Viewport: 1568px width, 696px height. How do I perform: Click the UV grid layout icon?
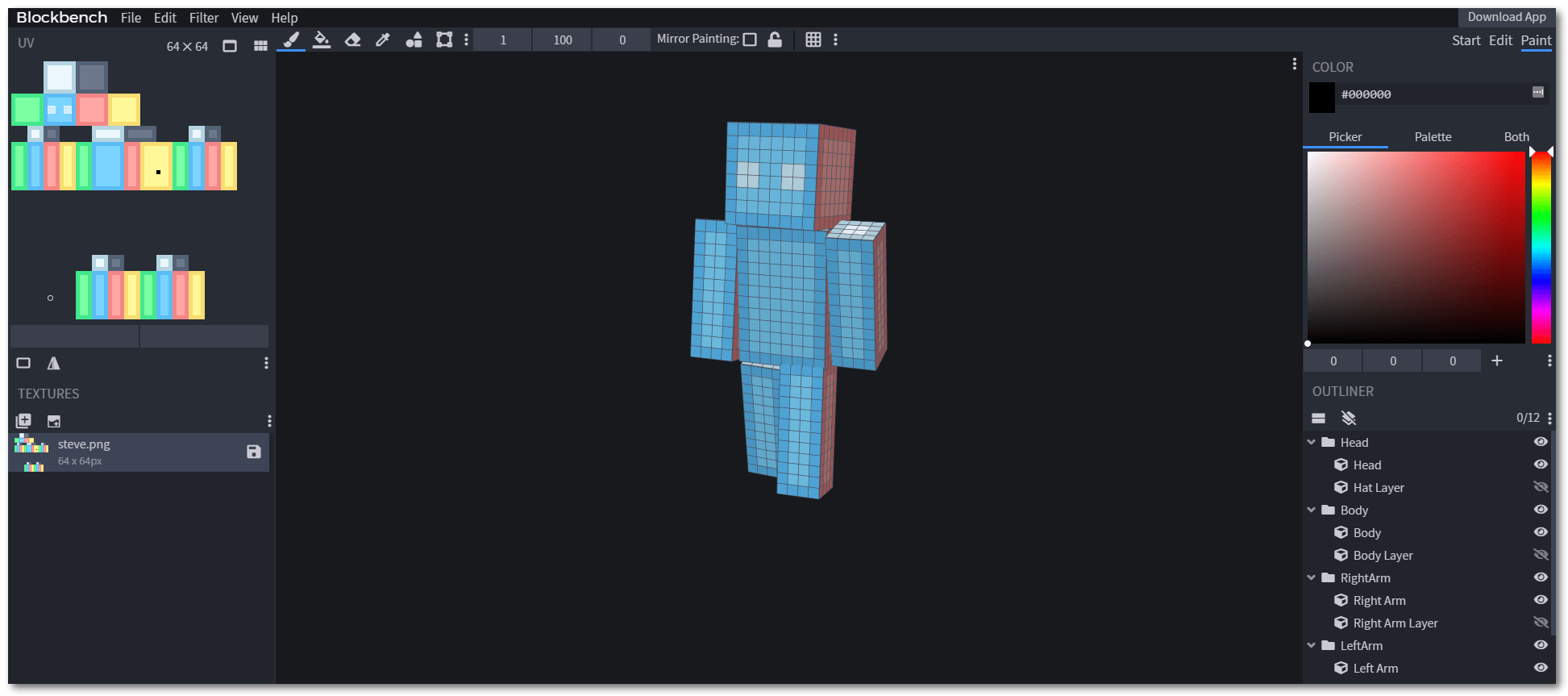pyautogui.click(x=260, y=46)
